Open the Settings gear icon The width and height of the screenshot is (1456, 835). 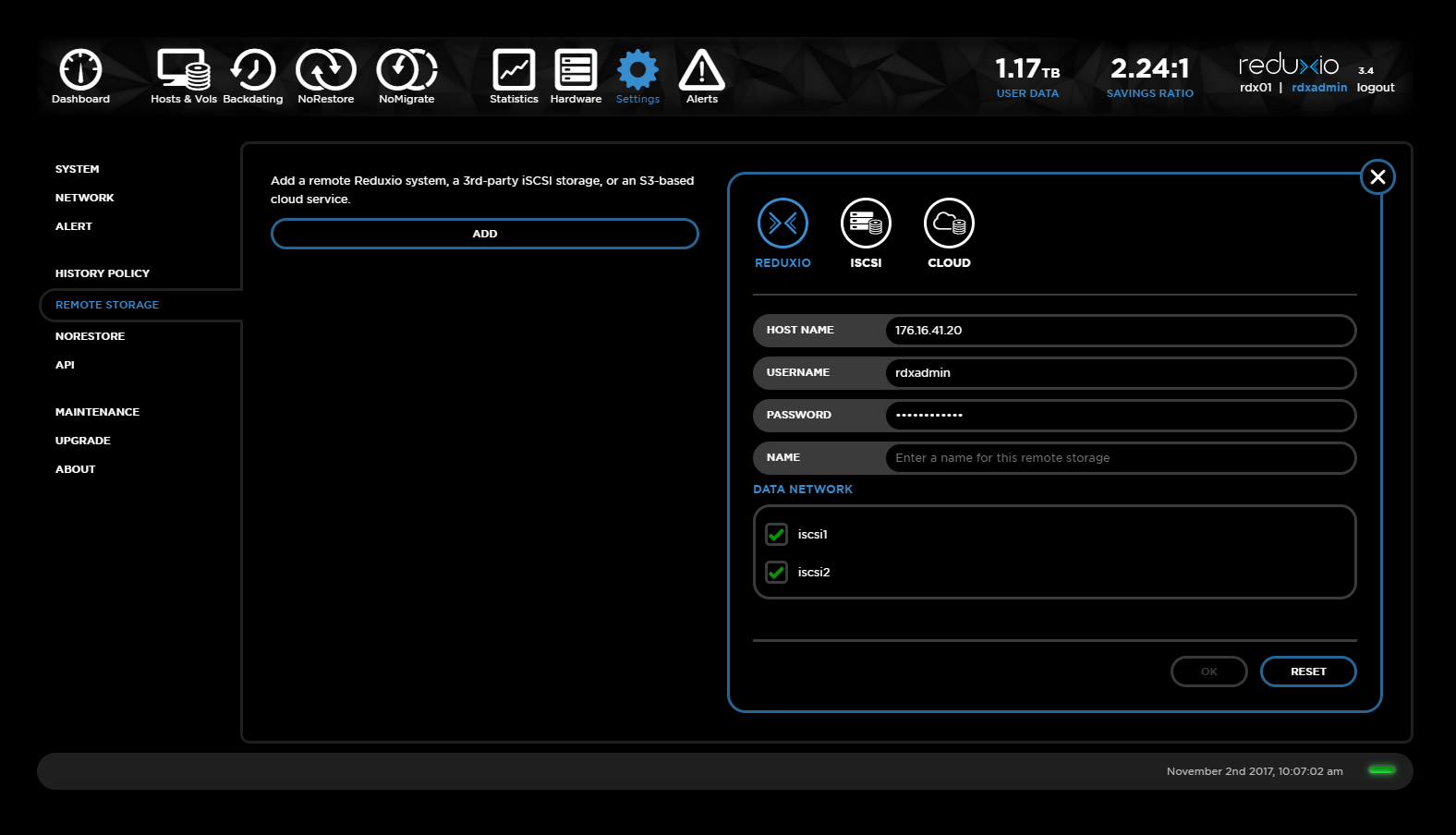tap(637, 70)
